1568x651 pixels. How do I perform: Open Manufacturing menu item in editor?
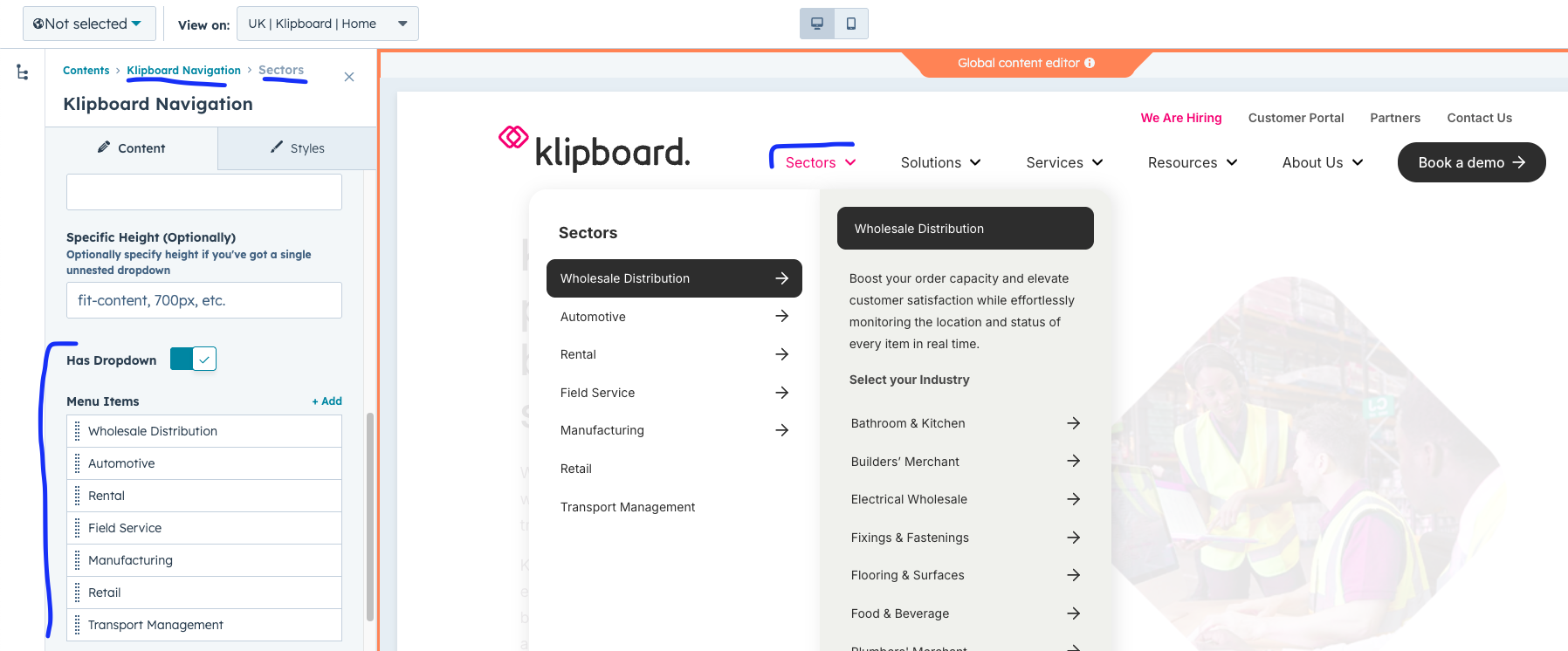[204, 560]
